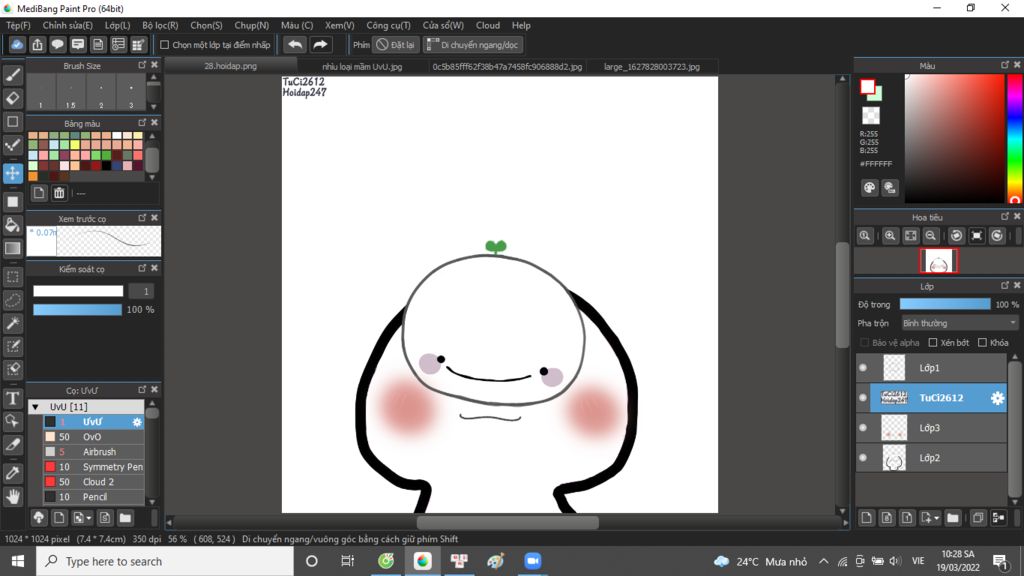Click the brush opacity 100% slider
Viewport: 1024px width, 576px height.
[77, 310]
